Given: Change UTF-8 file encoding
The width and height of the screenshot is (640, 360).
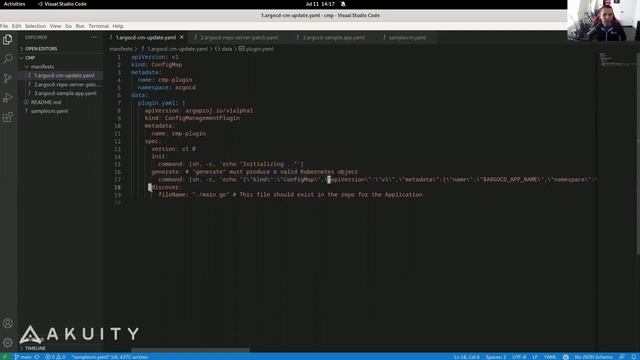Looking at the screenshot, I should [519, 357].
